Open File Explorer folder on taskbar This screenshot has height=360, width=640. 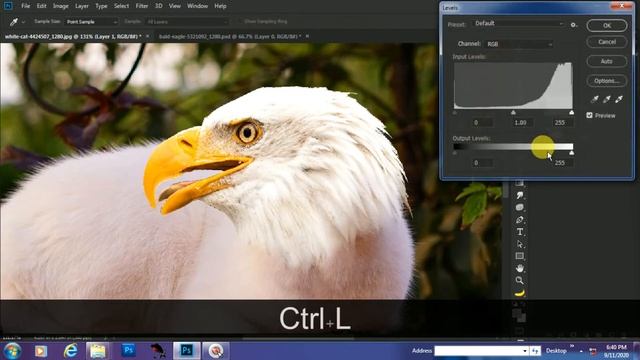(x=98, y=351)
